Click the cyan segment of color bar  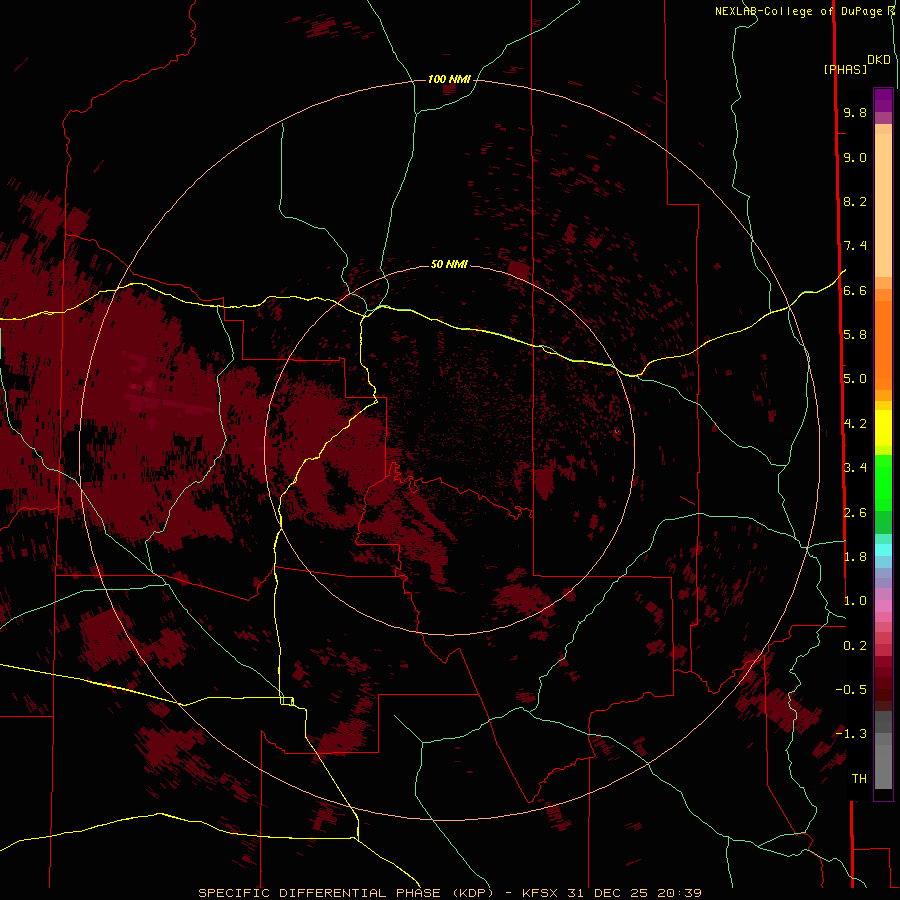(883, 550)
